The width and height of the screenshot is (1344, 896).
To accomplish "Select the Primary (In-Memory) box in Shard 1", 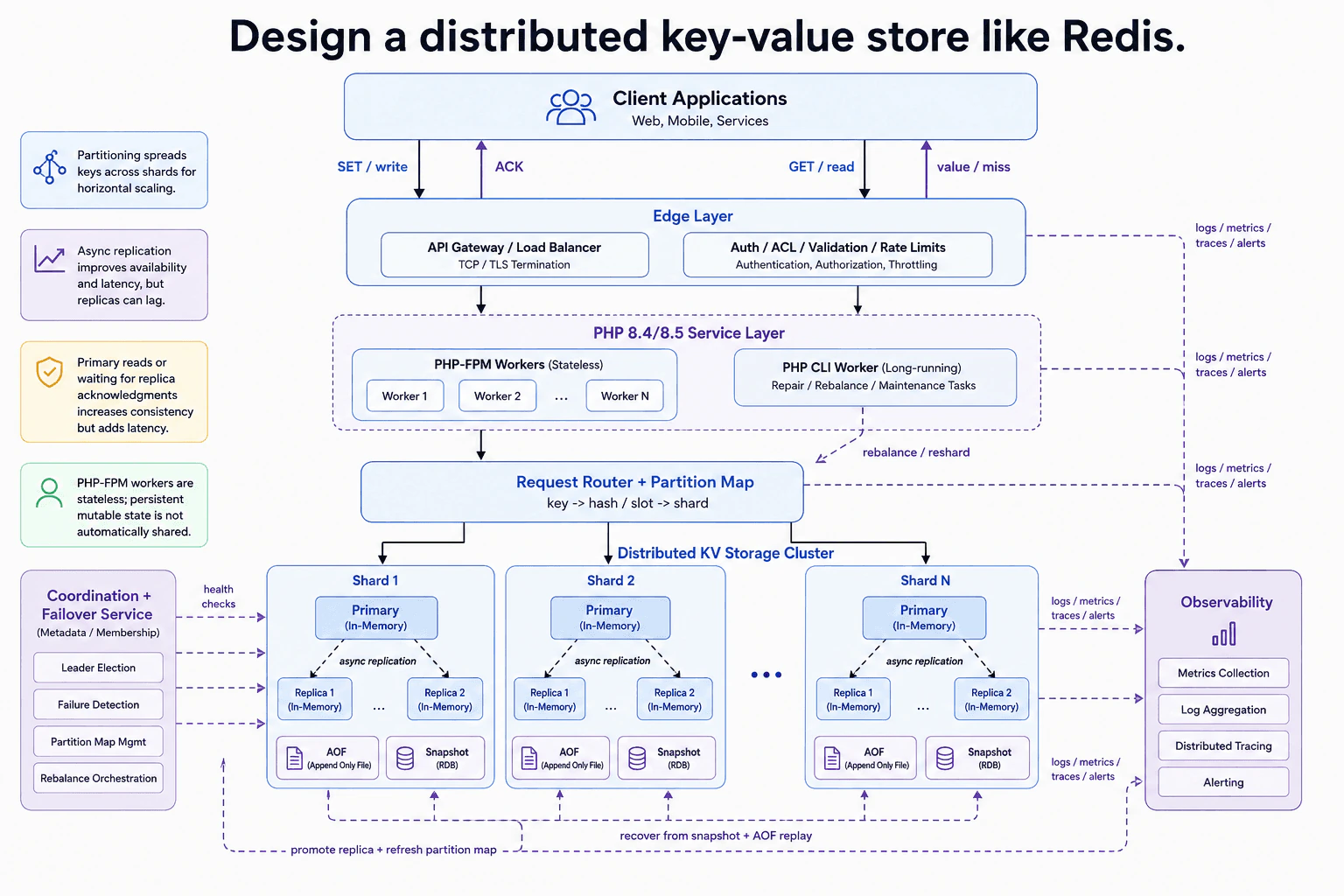I will click(x=376, y=618).
